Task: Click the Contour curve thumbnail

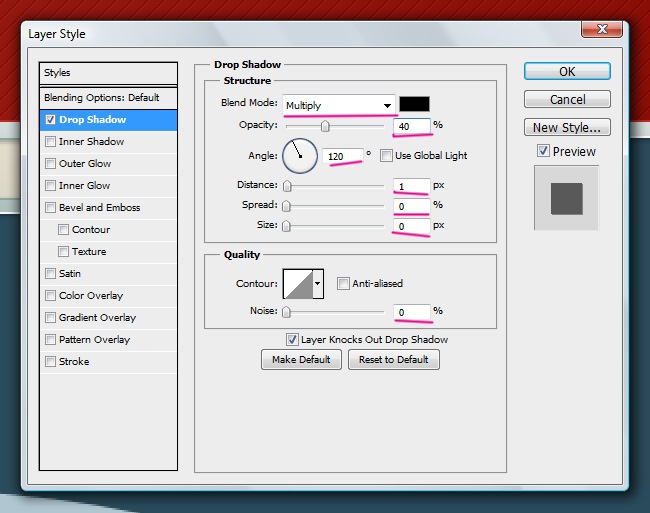Action: point(298,284)
